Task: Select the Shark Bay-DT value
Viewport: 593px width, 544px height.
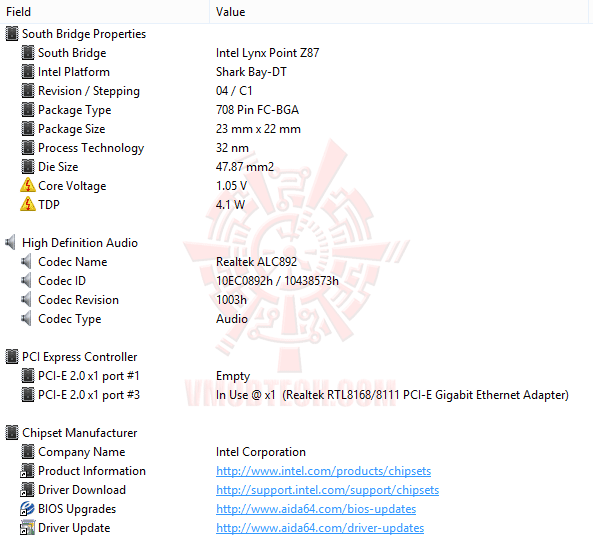Action: tap(251, 72)
